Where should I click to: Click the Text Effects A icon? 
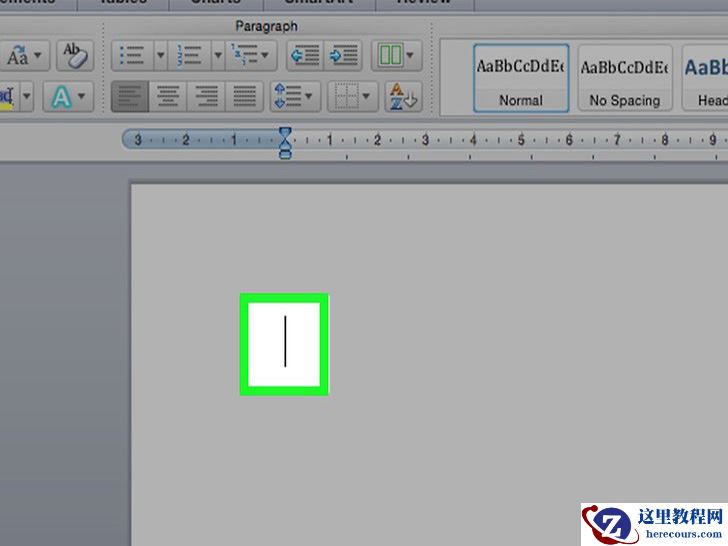pos(61,98)
